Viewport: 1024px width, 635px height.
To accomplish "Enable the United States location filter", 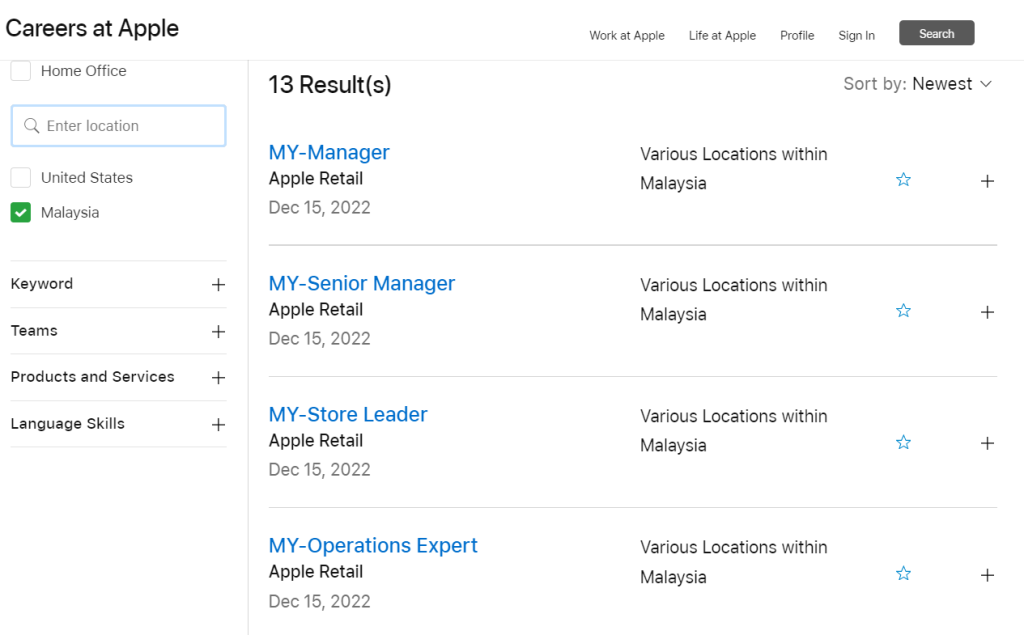I will click(21, 178).
